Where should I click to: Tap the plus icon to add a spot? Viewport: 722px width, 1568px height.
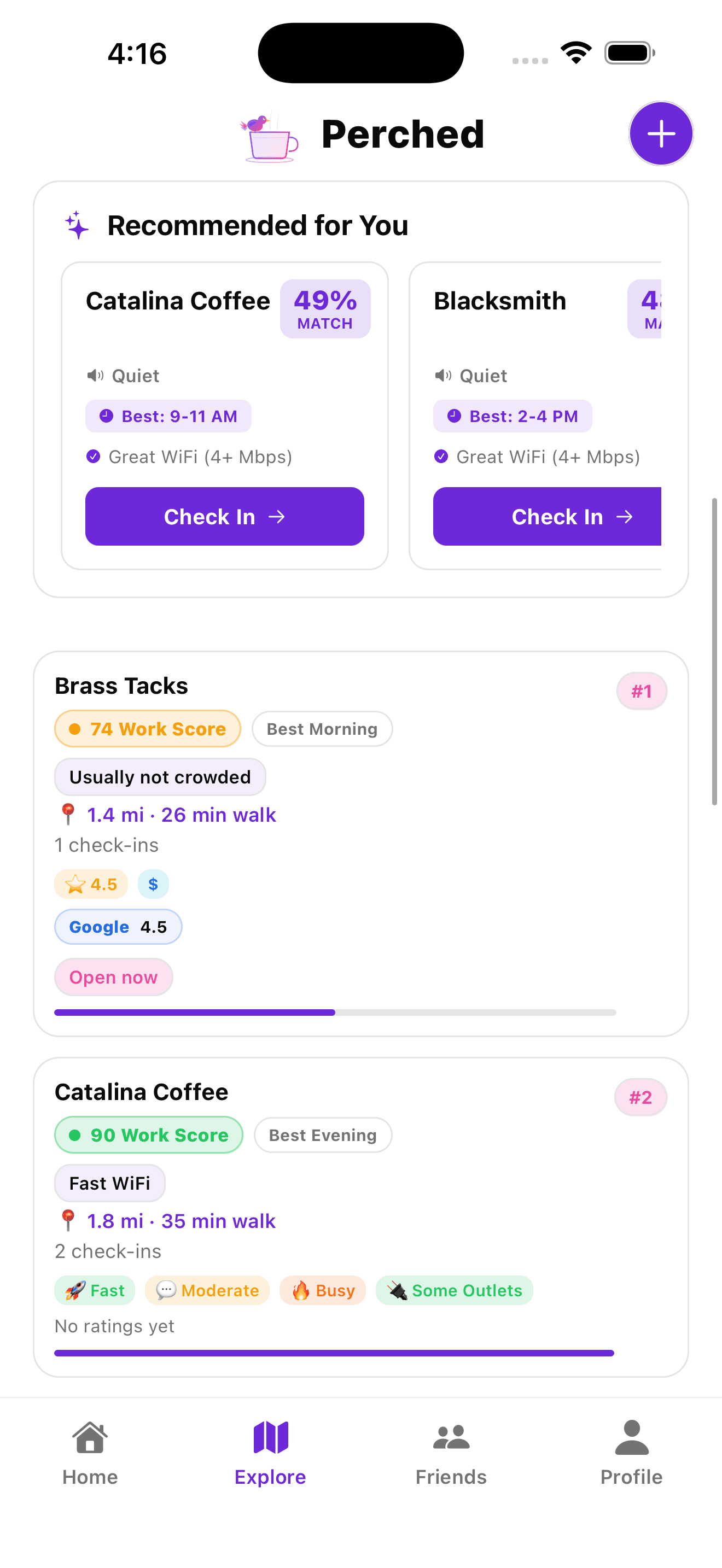661,133
